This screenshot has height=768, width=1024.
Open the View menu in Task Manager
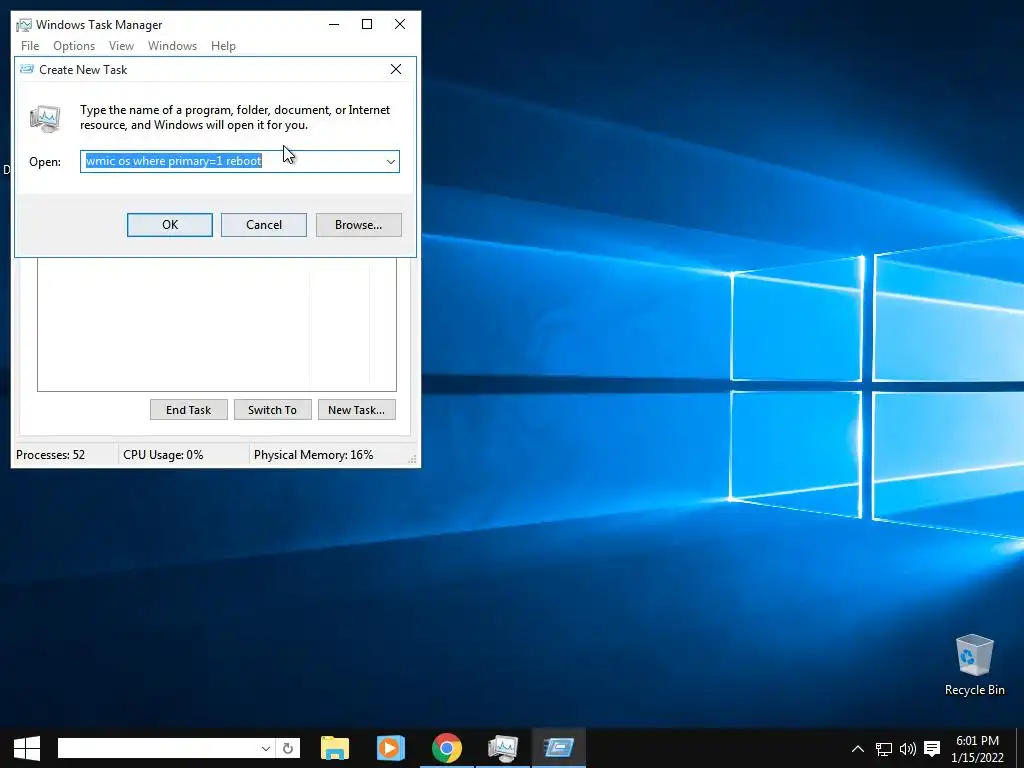pos(121,46)
